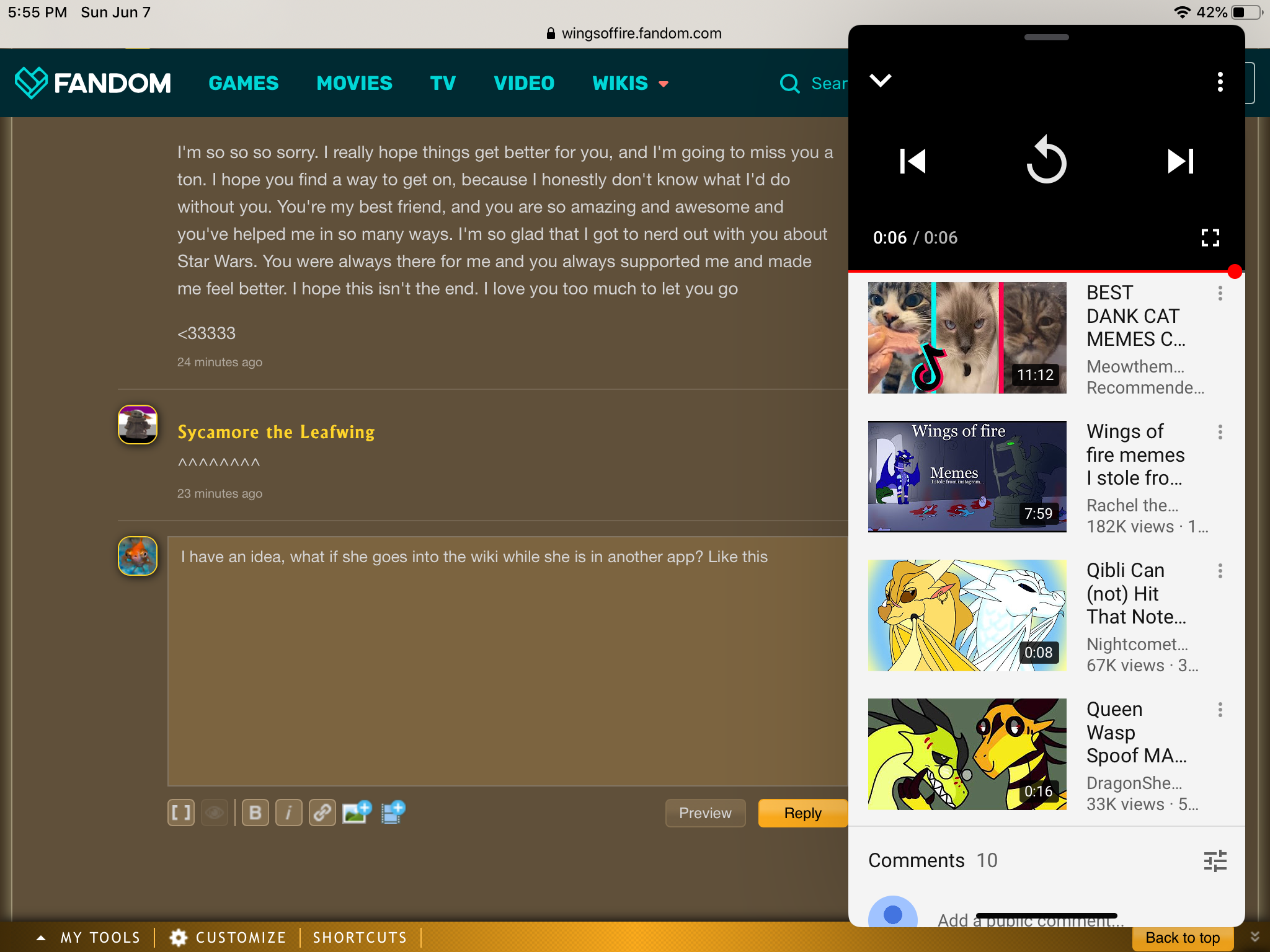
Task: Enter fullscreen video mode
Action: [x=1210, y=237]
